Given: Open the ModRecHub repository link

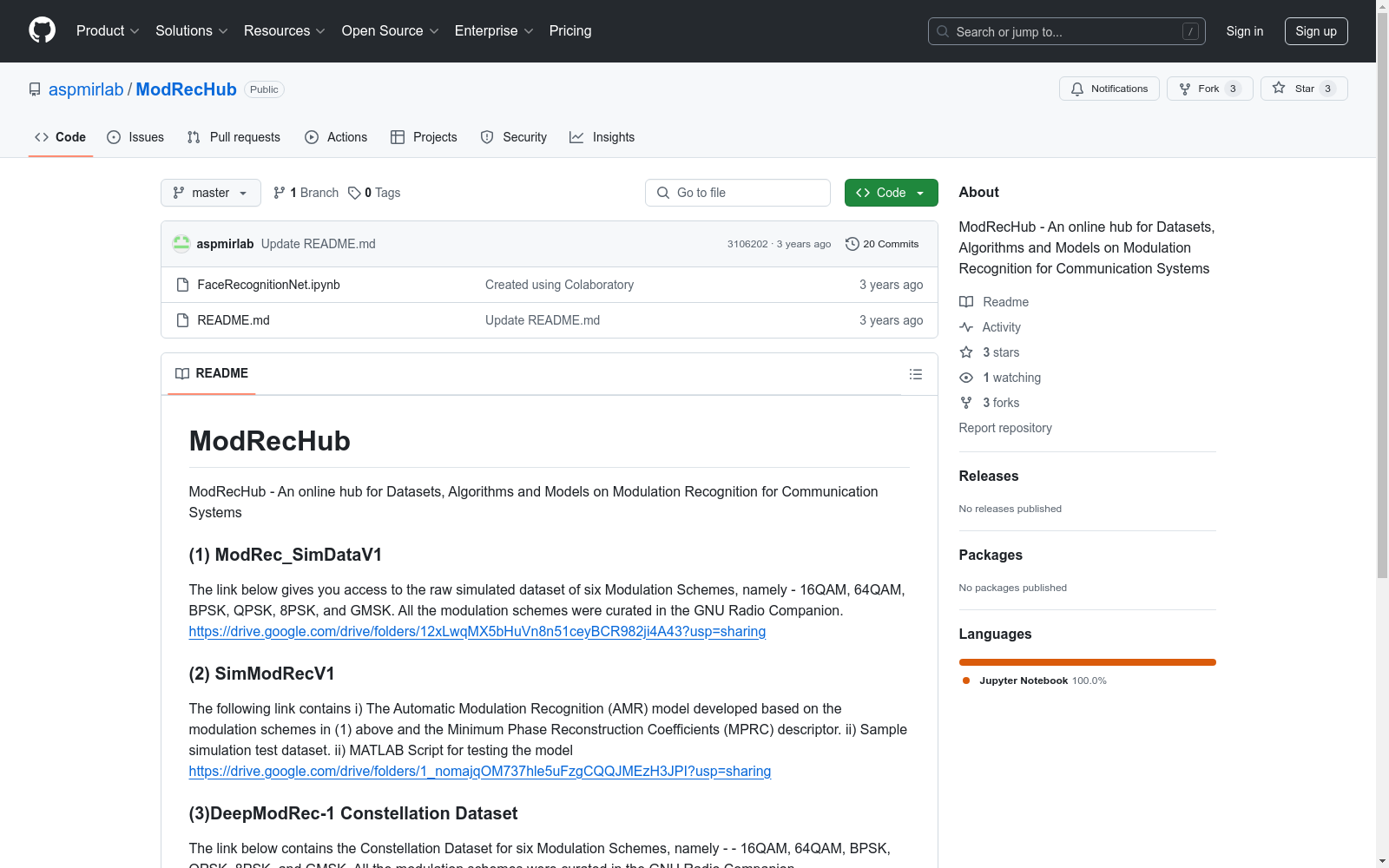Looking at the screenshot, I should pyautogui.click(x=186, y=89).
